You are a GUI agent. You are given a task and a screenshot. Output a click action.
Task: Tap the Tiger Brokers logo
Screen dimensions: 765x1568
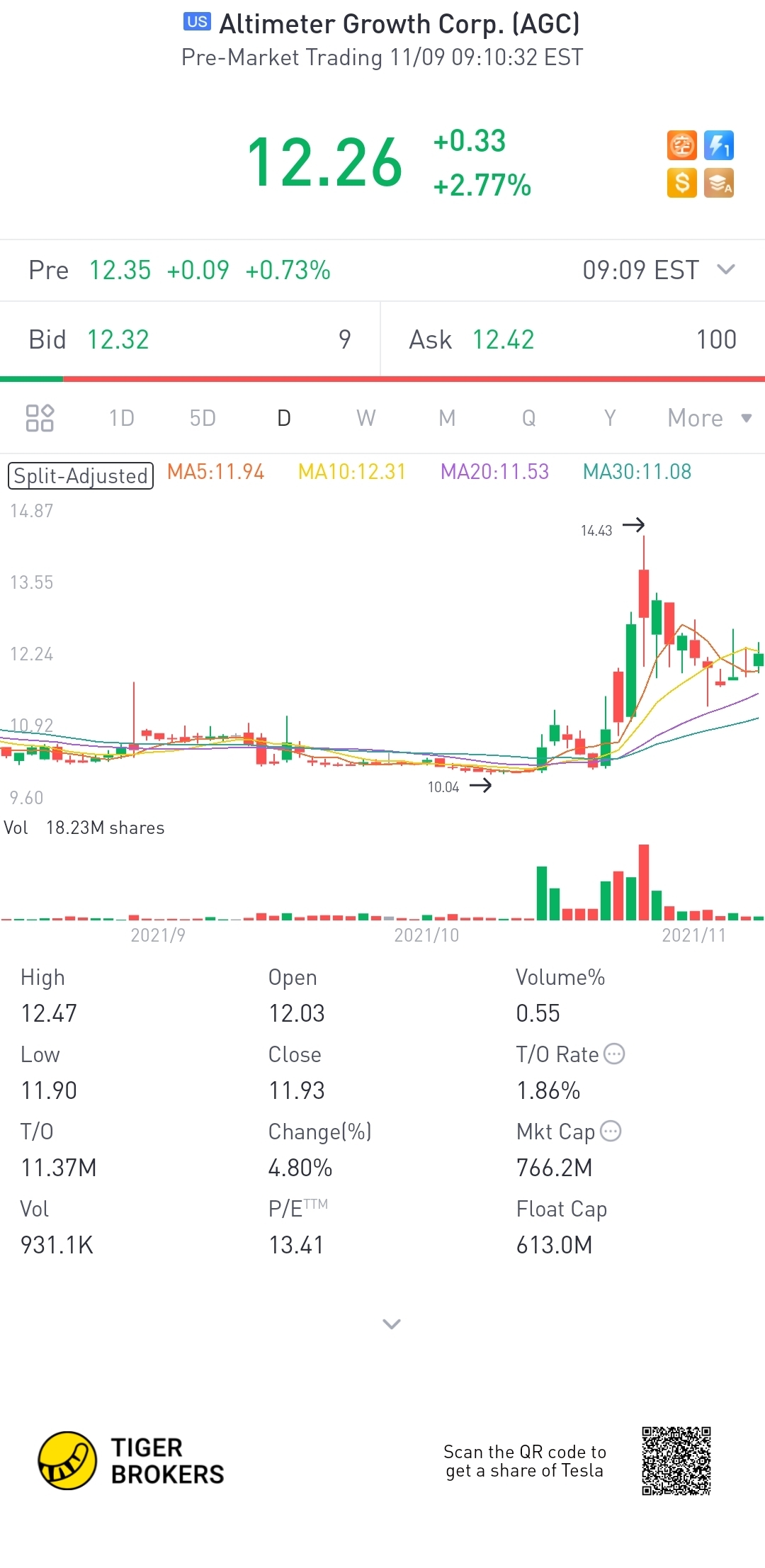(x=131, y=1460)
